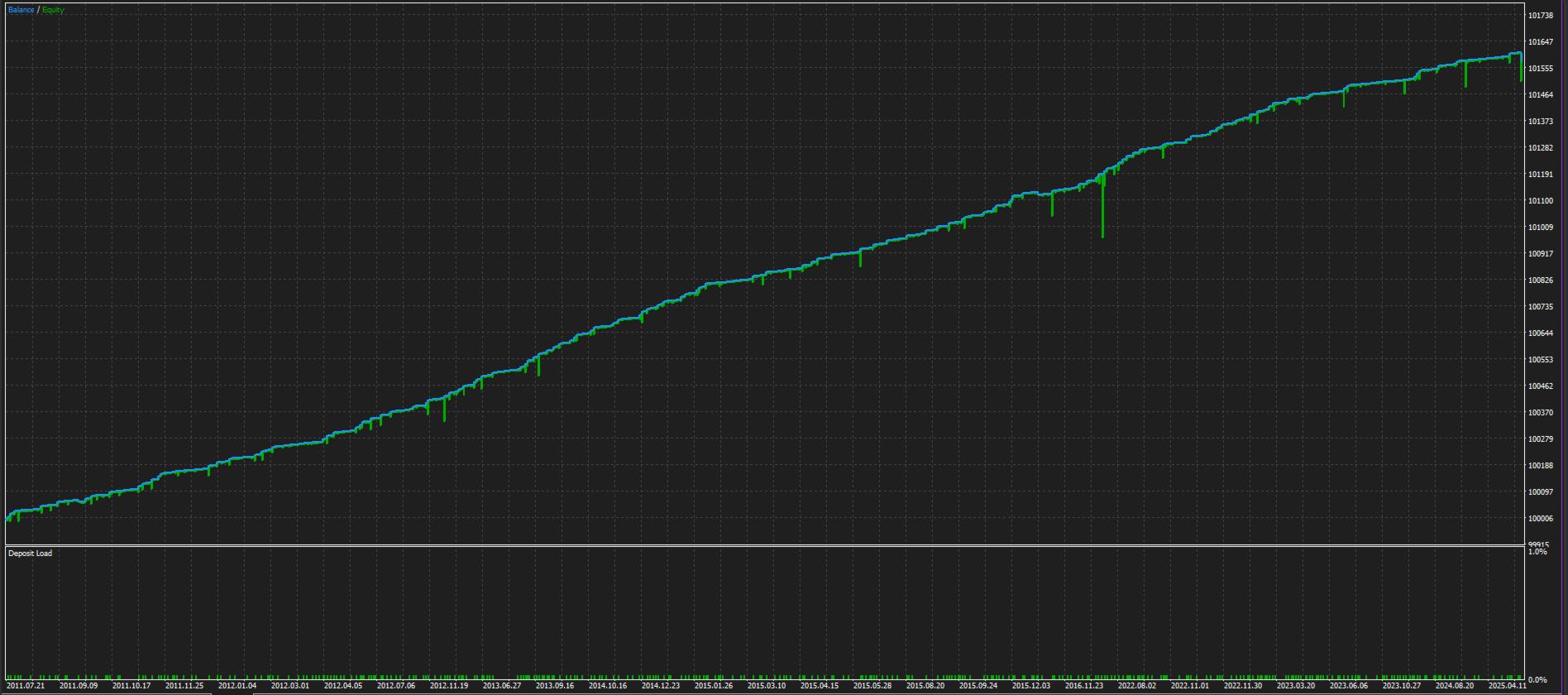Pick the 100917 axis value

tap(1541, 254)
